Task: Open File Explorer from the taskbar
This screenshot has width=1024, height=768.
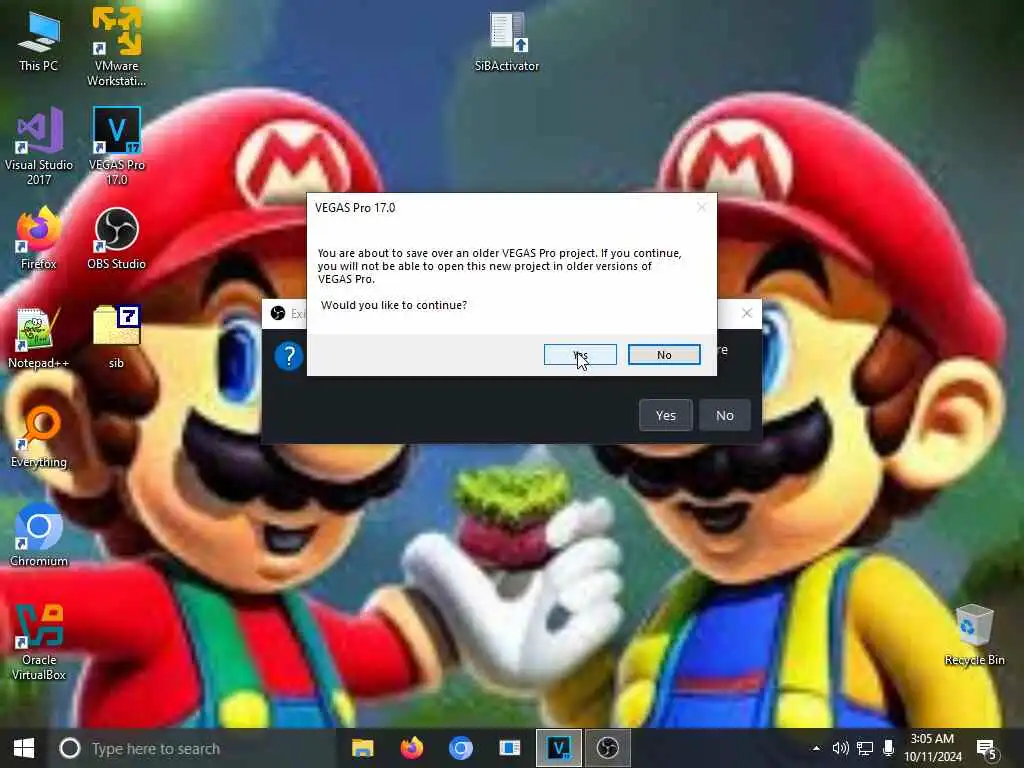Action: click(362, 748)
